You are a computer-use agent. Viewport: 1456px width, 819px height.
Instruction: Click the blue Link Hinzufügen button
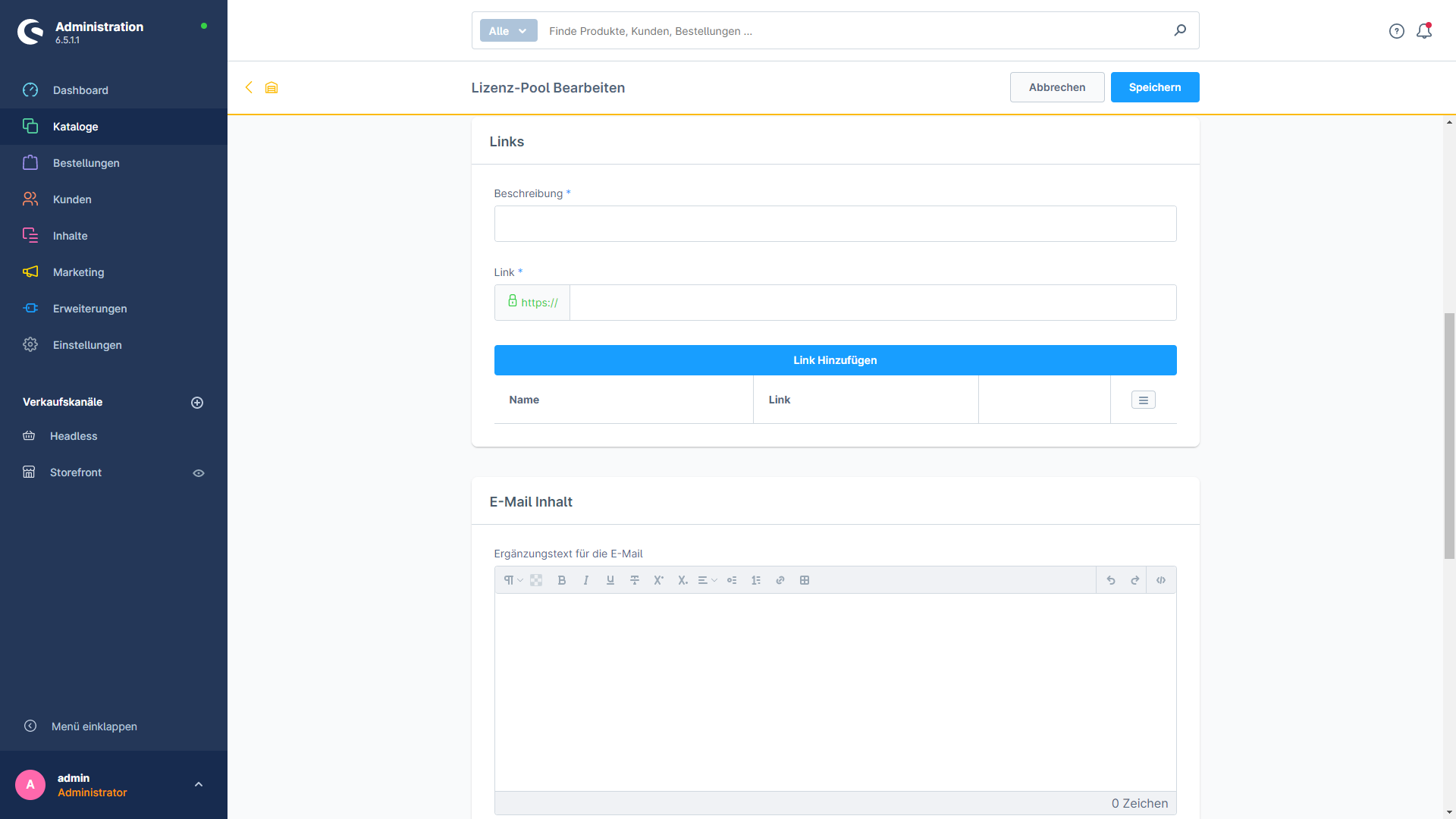point(835,359)
